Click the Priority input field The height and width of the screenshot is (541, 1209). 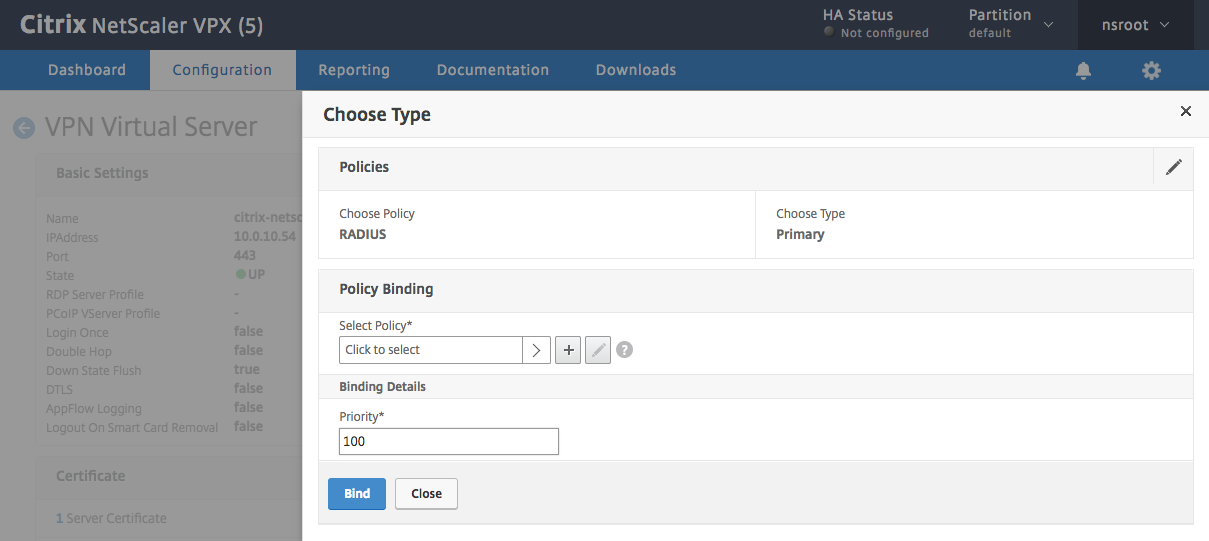point(449,441)
